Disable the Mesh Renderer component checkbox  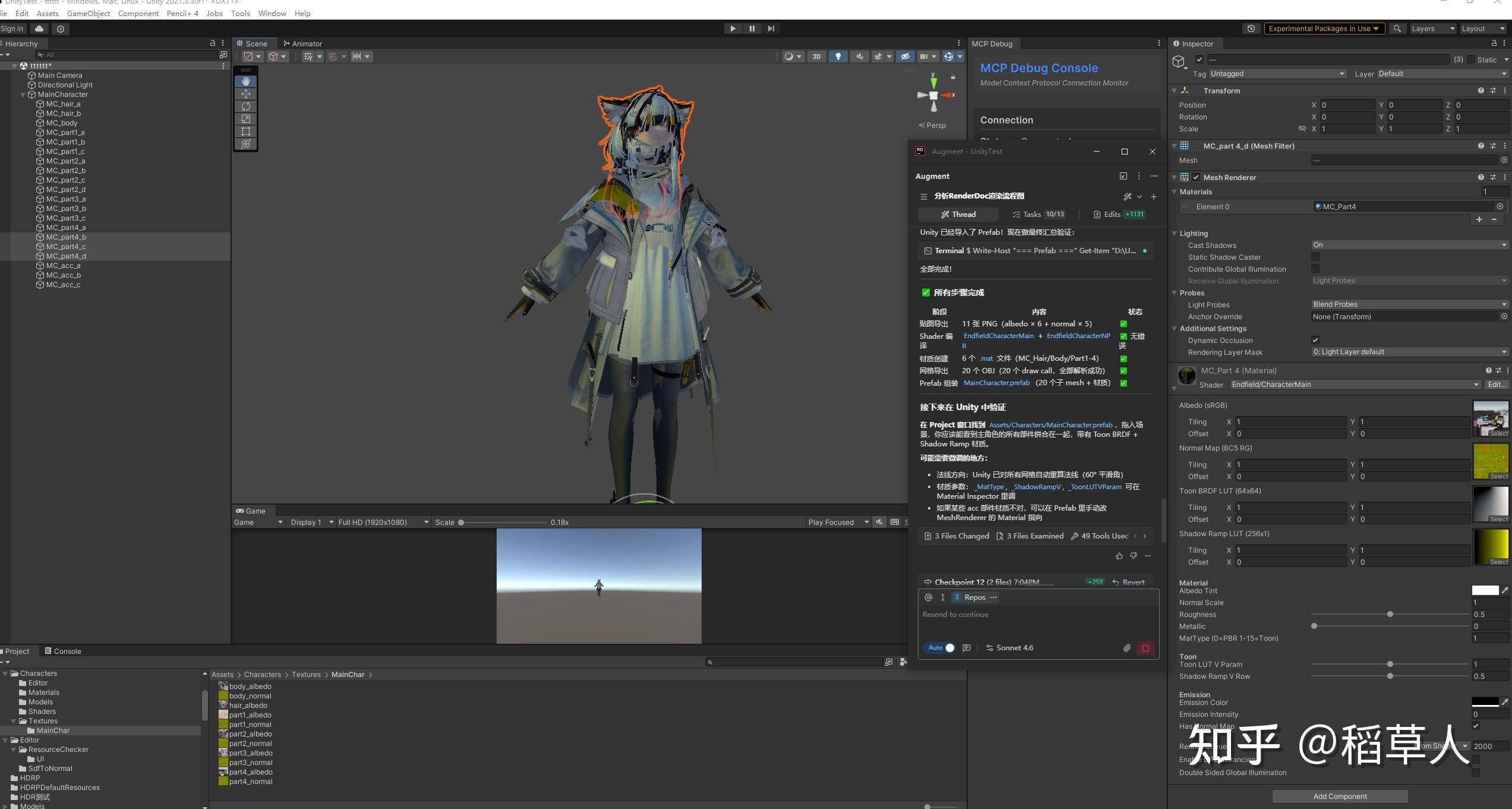[1196, 177]
